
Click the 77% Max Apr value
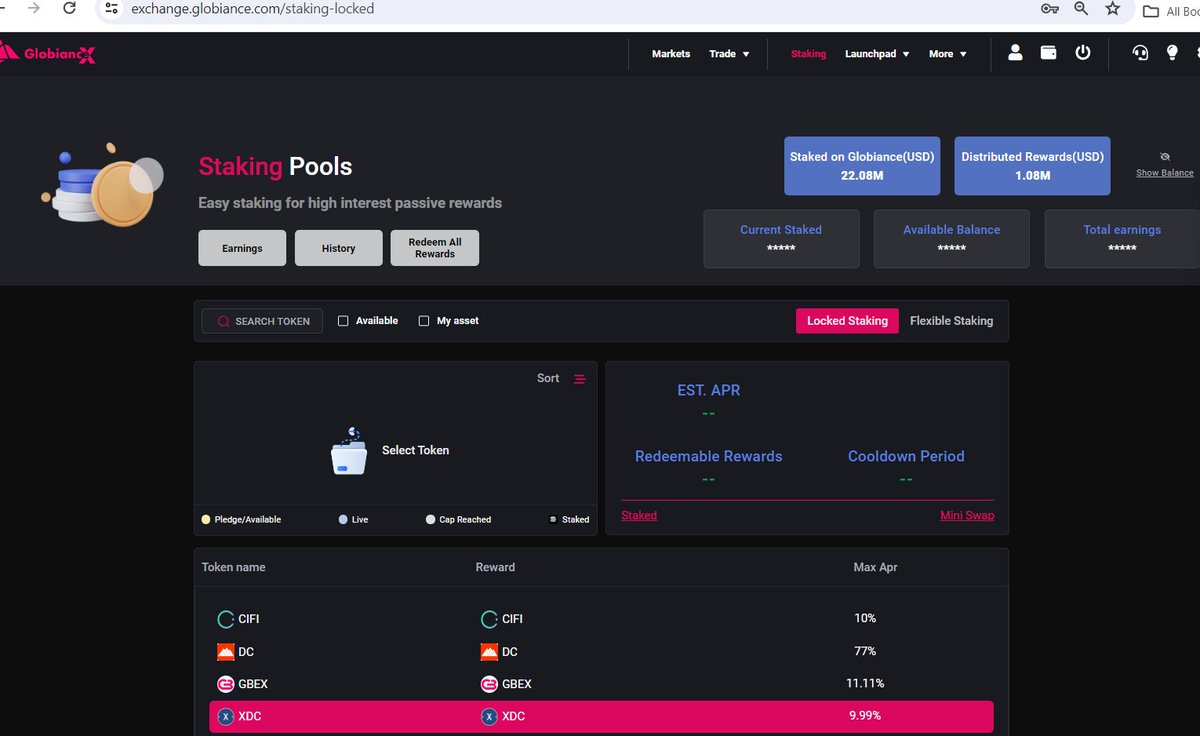point(865,652)
